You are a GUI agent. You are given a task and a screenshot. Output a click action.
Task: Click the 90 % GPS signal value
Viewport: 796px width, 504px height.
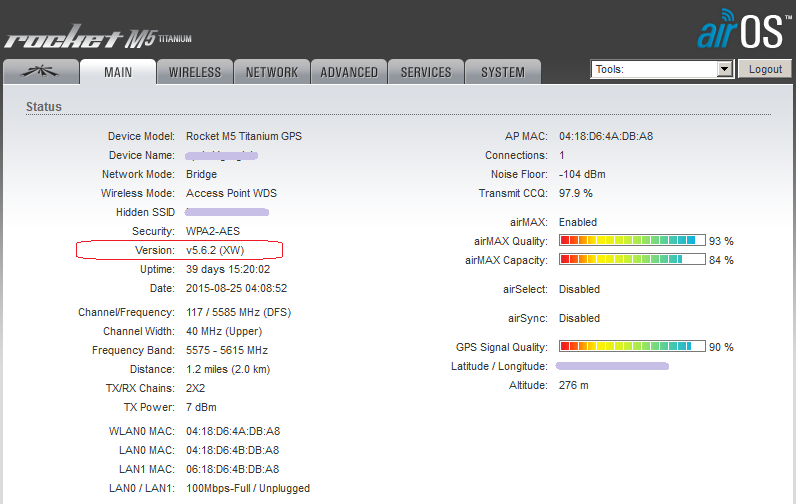[721, 347]
